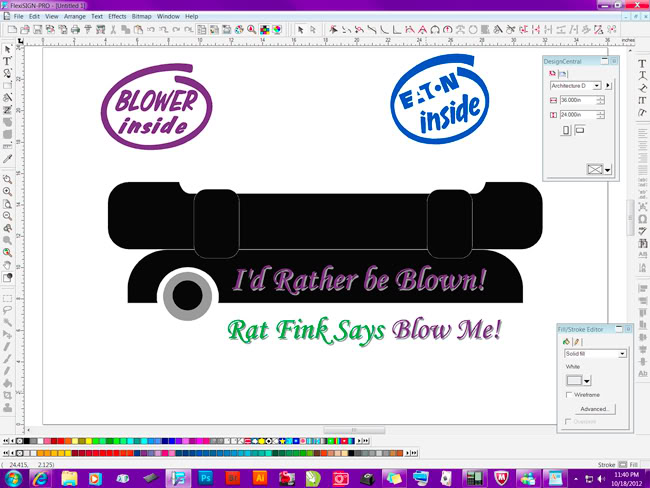Viewport: 650px width, 488px height.
Task: Collapse the DesignCentral panel with its roll-up button
Action: point(605,61)
